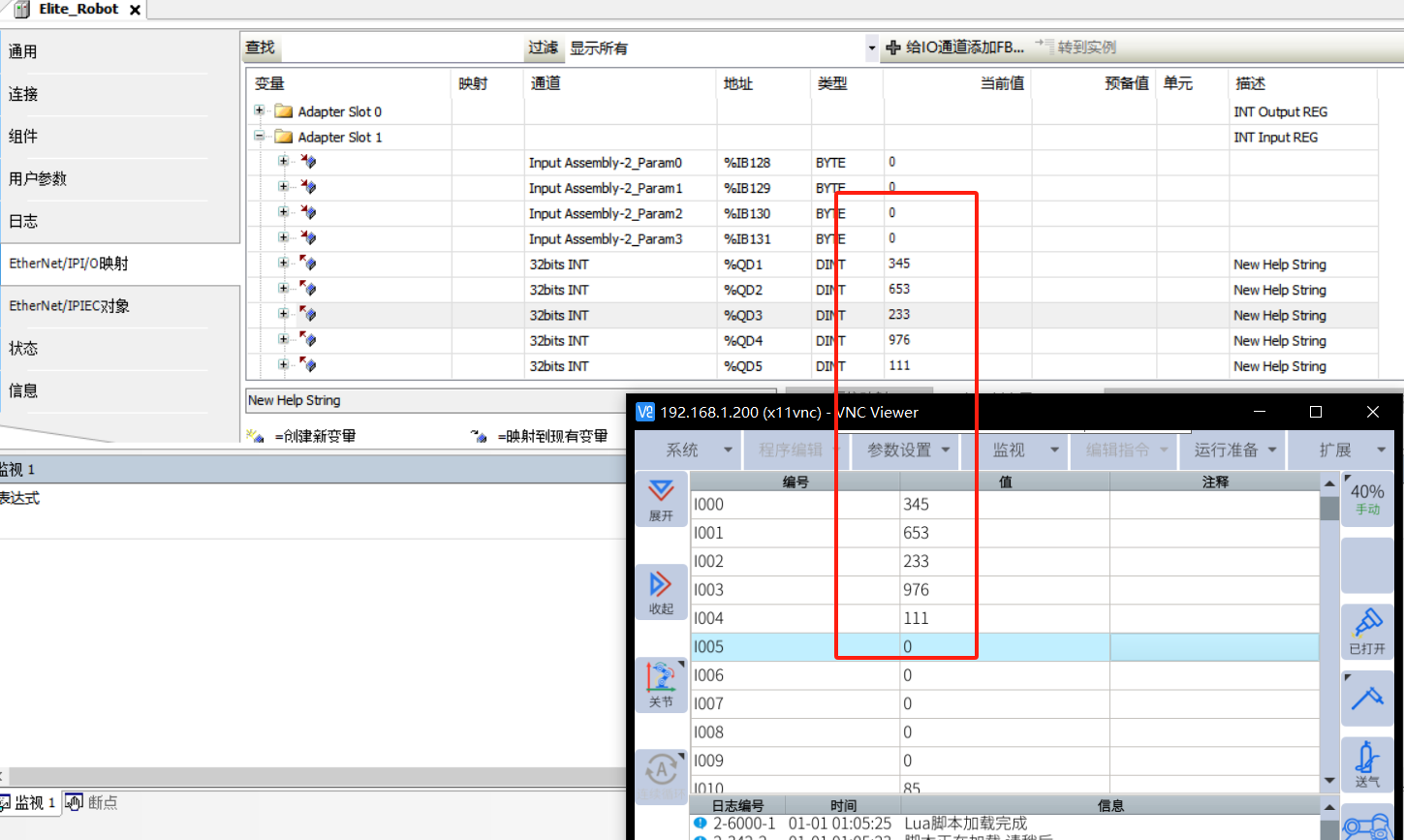Collapse the Adapter Slot 1 tree node
Viewport: 1404px width, 840px height.
260,137
